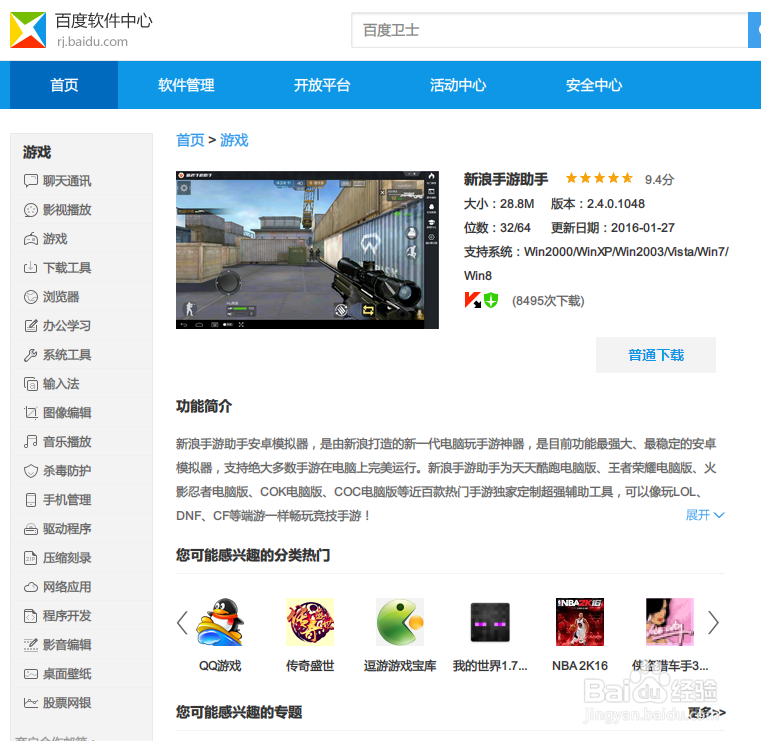761x741 pixels.
Task: Click the (8495次下载) download count
Action: (548, 301)
